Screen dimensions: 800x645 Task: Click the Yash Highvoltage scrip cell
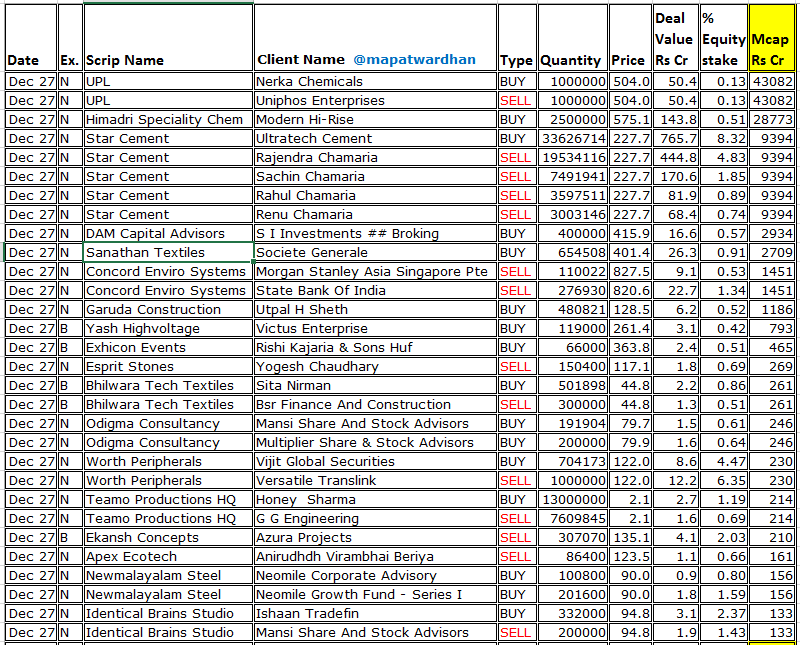pyautogui.click(x=168, y=328)
